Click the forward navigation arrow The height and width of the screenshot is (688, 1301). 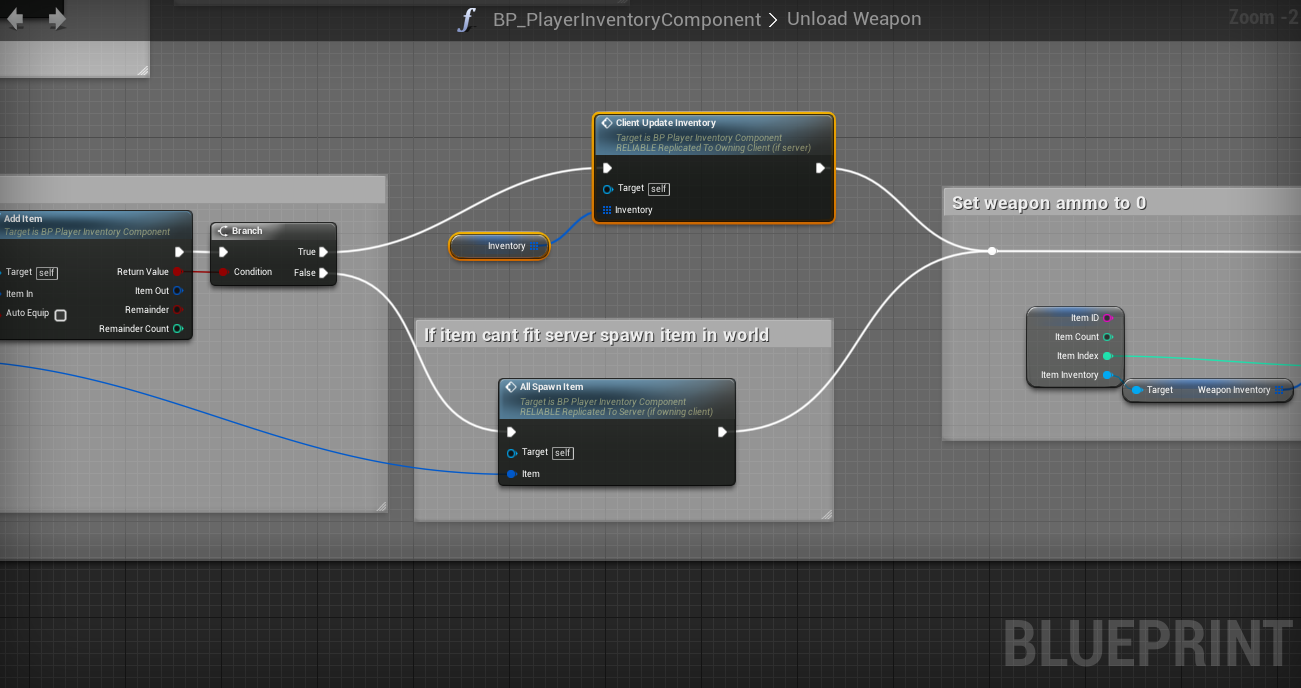click(x=57, y=19)
